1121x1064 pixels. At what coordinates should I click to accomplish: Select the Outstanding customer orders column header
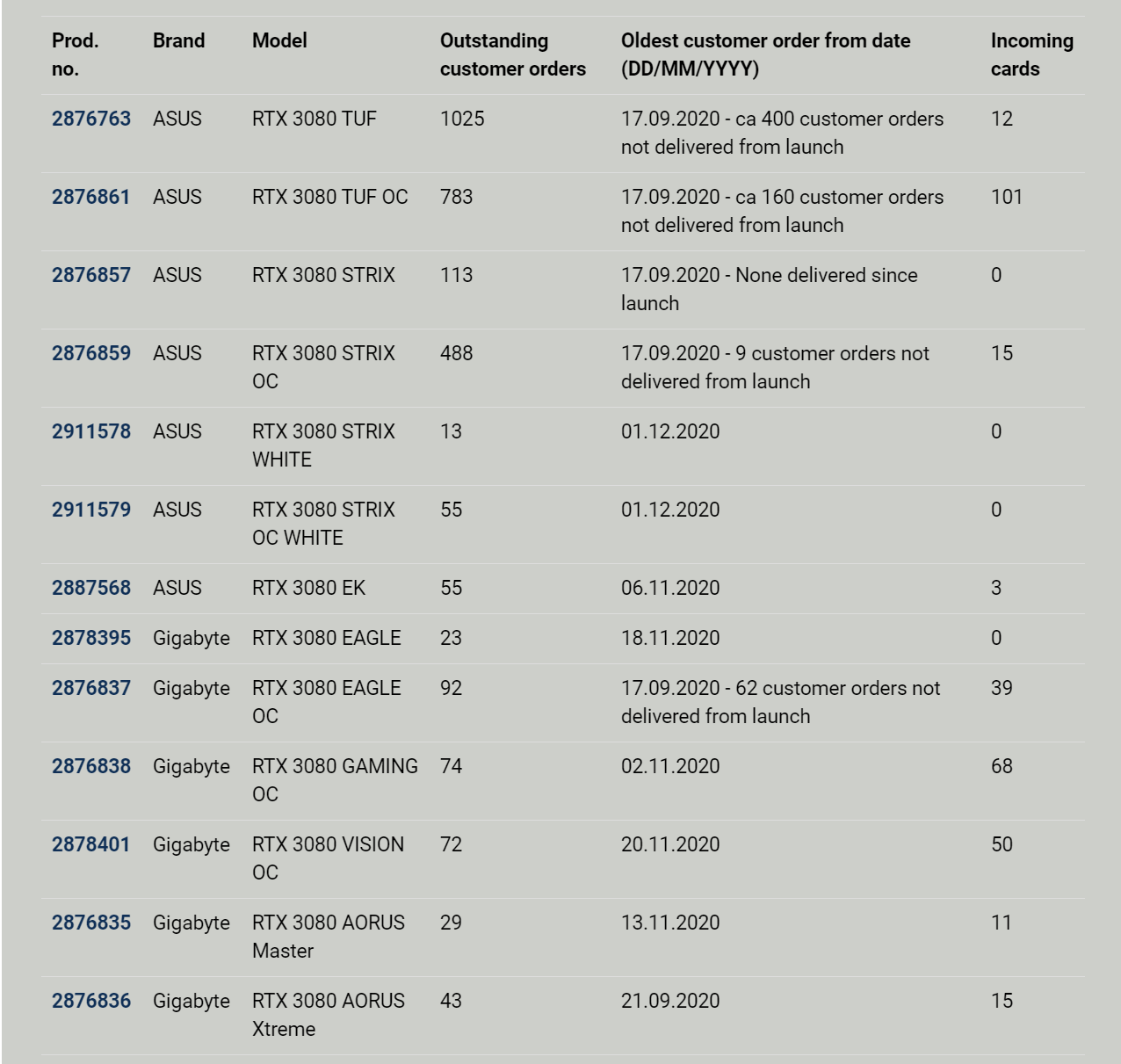coord(513,54)
